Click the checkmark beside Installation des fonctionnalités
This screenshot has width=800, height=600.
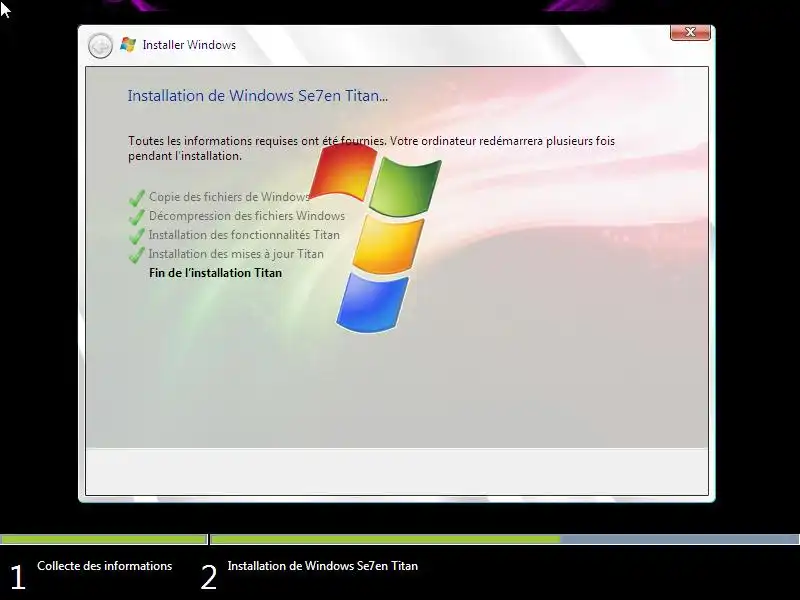click(x=137, y=235)
